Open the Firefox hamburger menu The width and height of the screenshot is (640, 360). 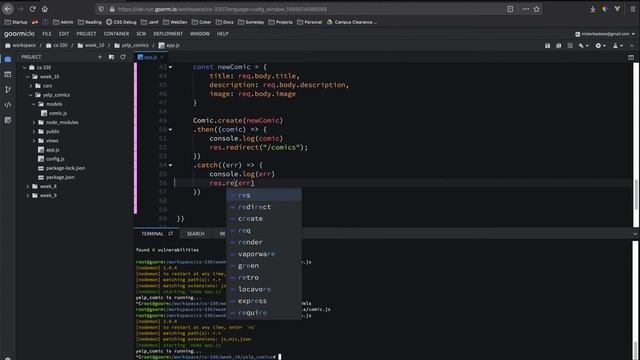[x=633, y=9]
